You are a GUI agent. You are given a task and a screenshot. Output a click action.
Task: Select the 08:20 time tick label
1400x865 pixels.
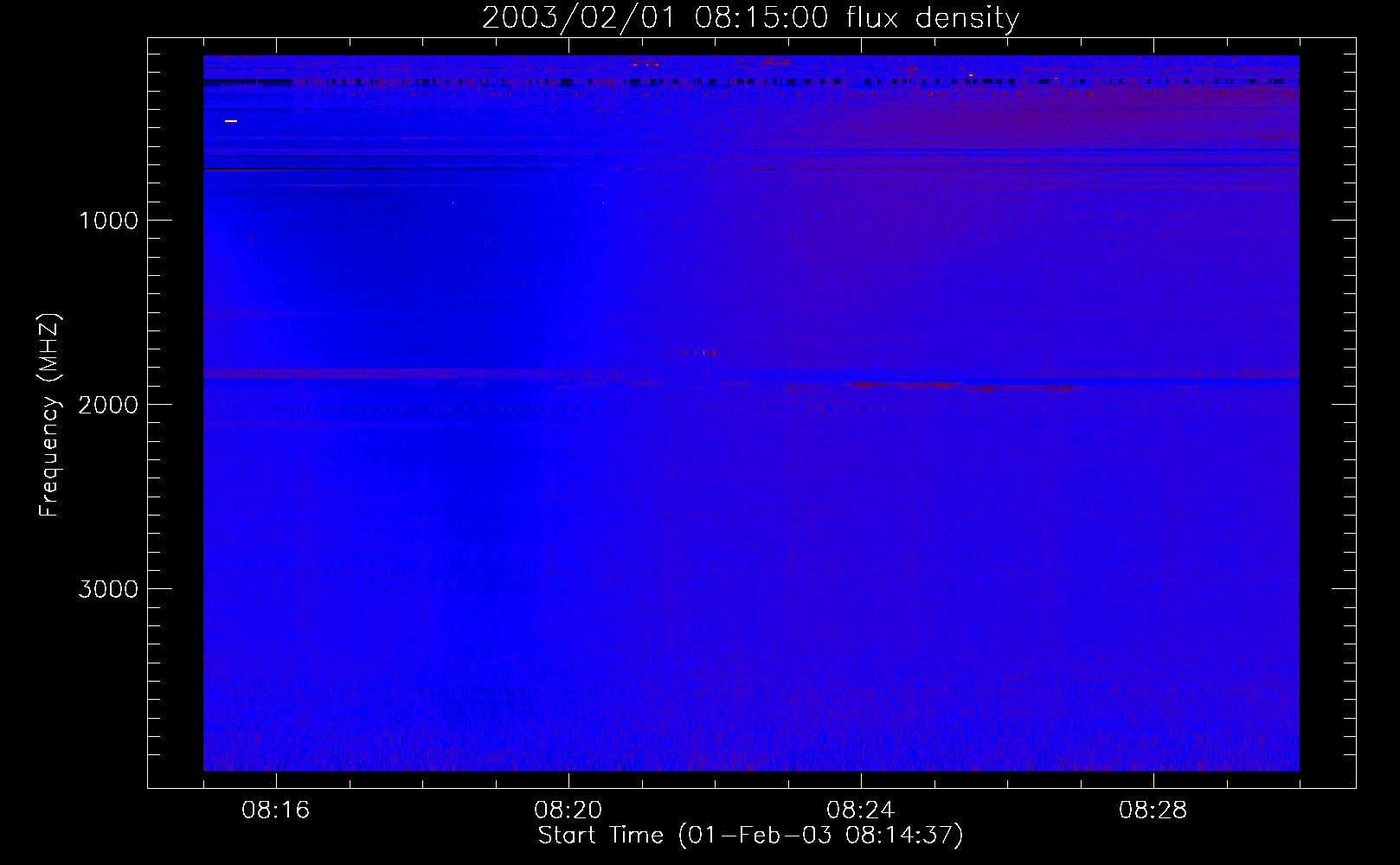[568, 811]
